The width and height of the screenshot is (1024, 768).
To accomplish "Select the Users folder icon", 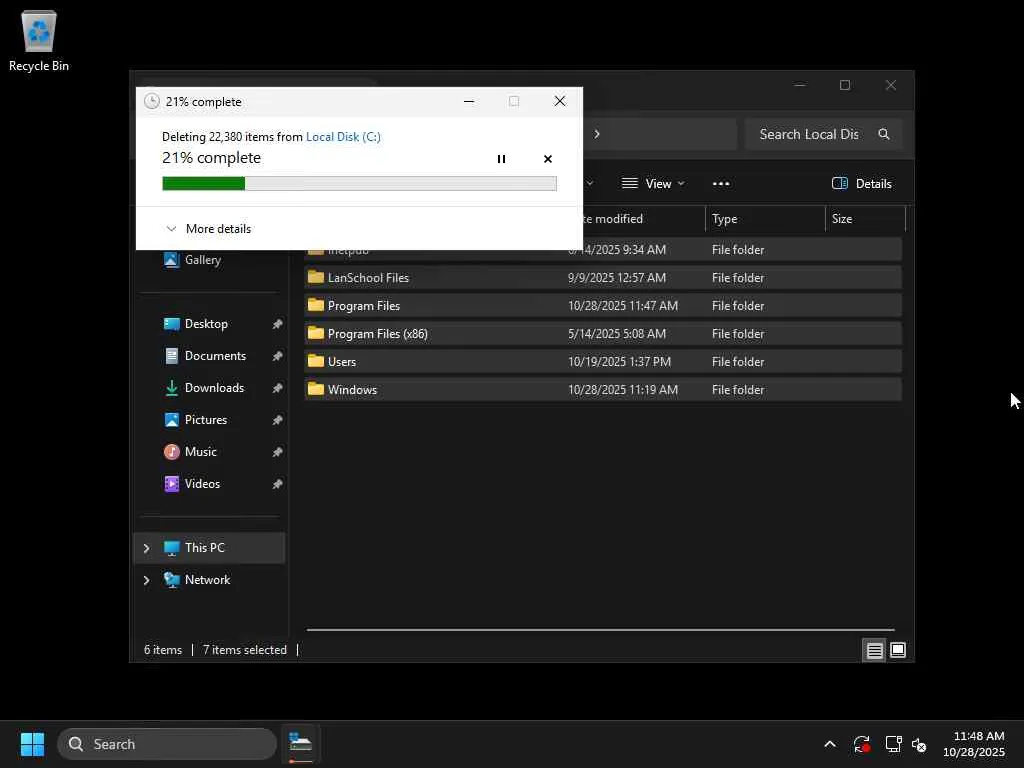I will click(x=315, y=361).
